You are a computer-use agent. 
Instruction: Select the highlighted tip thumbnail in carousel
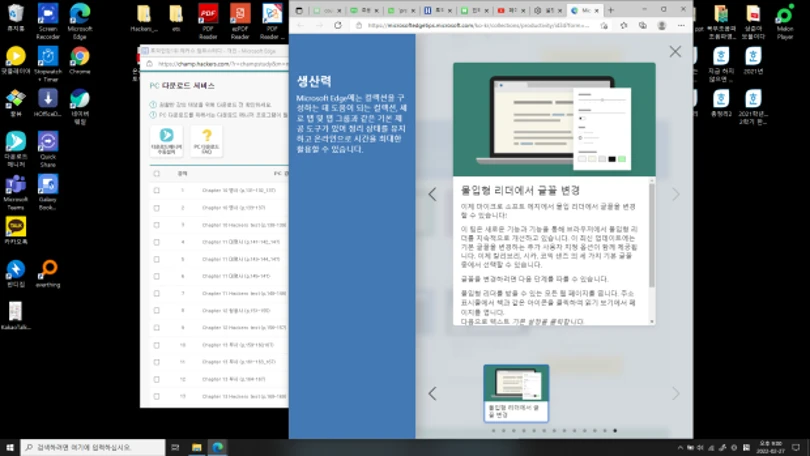click(516, 393)
